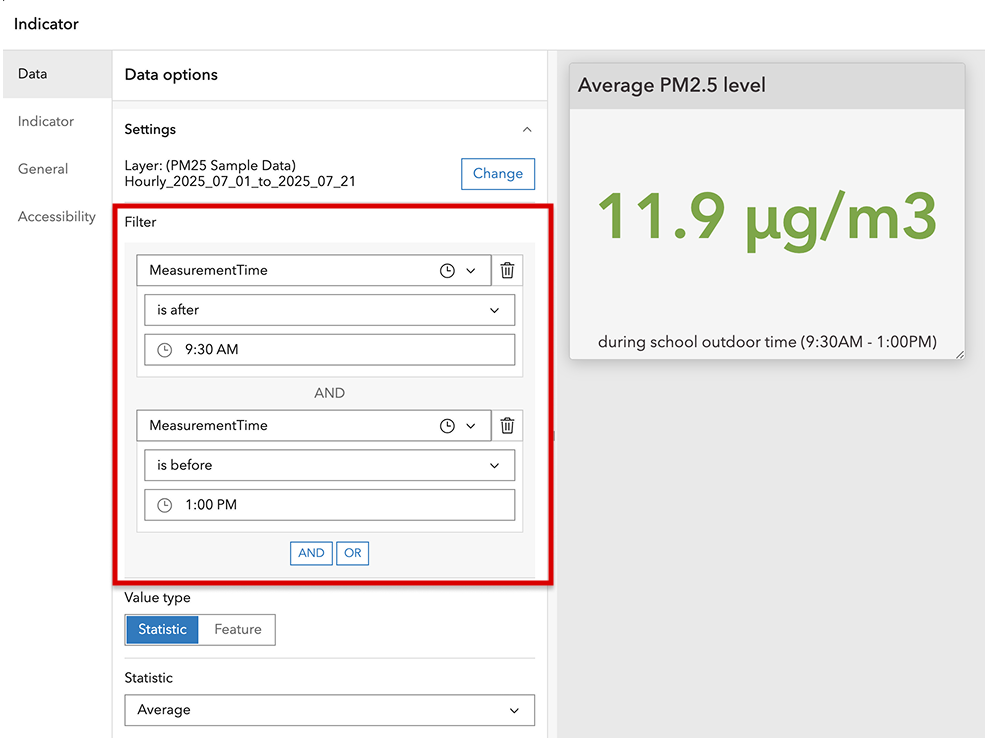This screenshot has width=985, height=738.
Task: Switch to the Indicator tab
Action: tap(45, 121)
